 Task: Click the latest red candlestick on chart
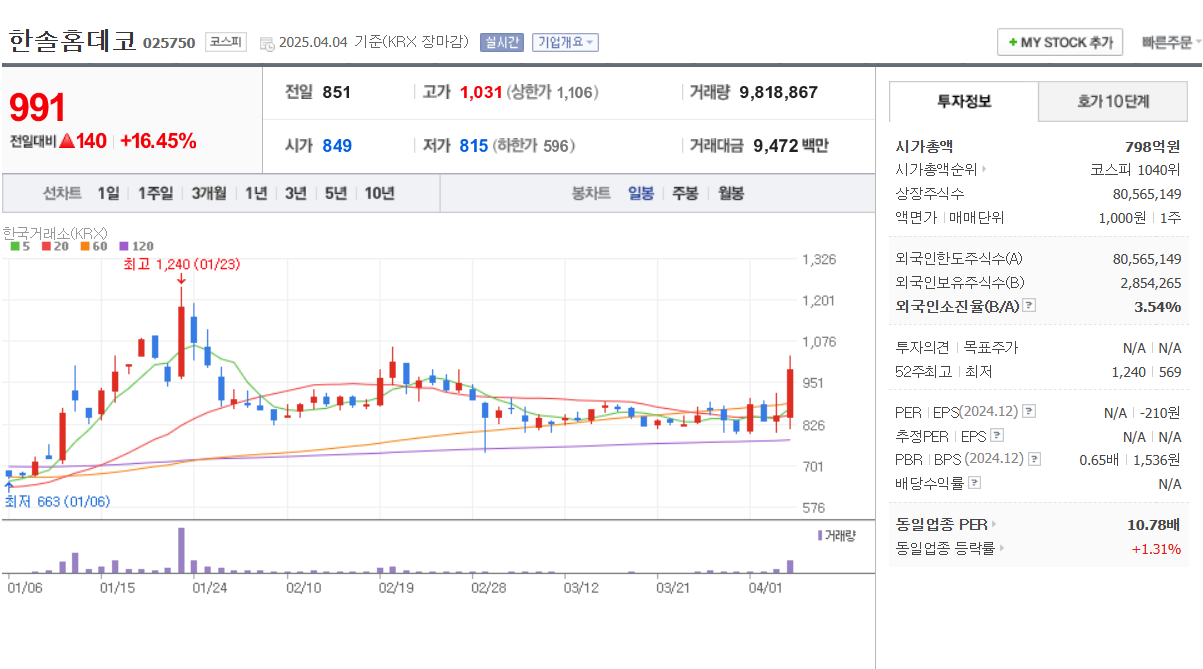tap(790, 393)
